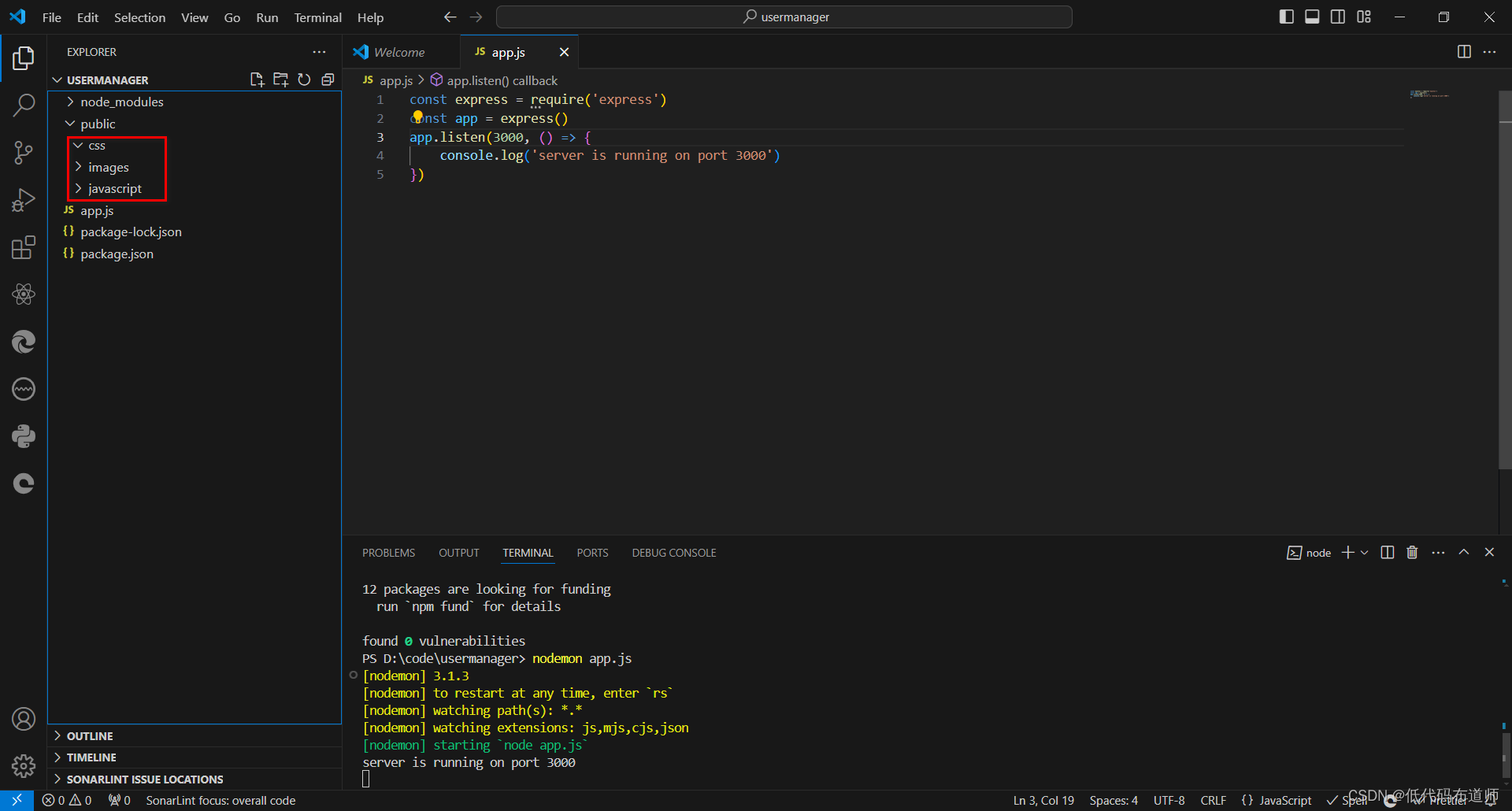The width and height of the screenshot is (1512, 811).
Task: Click the lightbulb code action icon
Action: click(x=418, y=117)
